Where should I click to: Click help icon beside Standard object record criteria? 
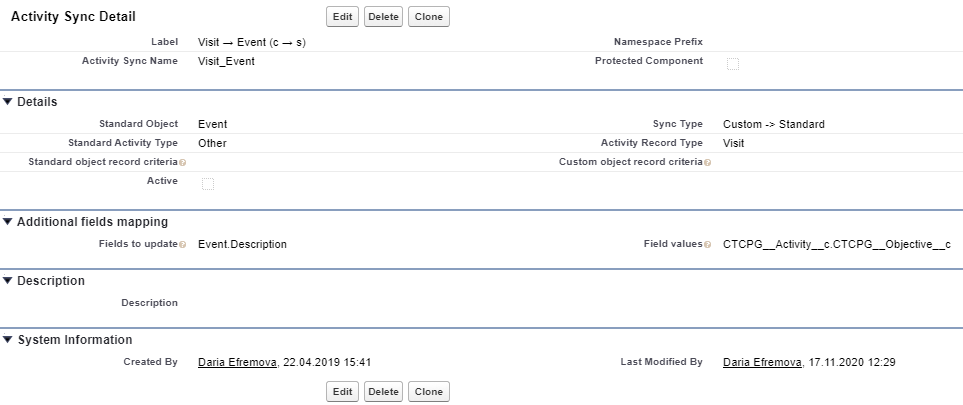(x=181, y=162)
